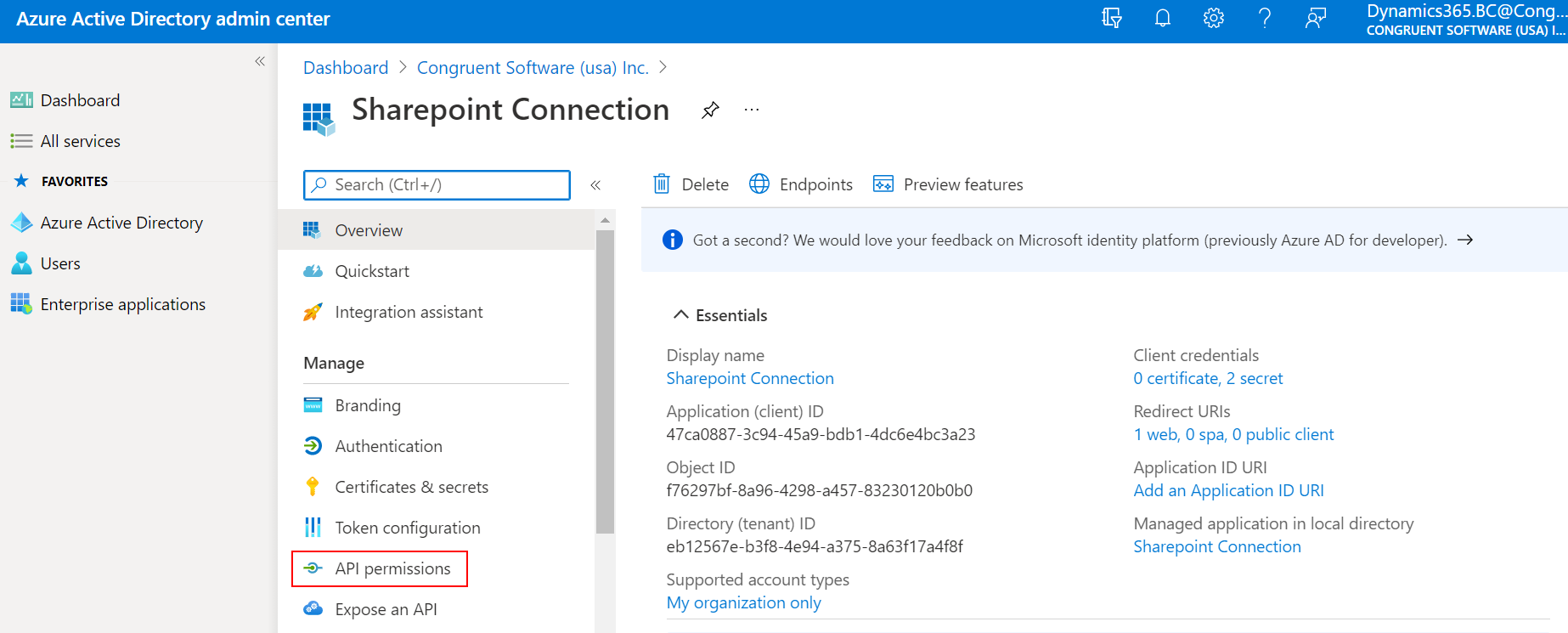Open the Cloud Shell directory filter icon

(1112, 18)
